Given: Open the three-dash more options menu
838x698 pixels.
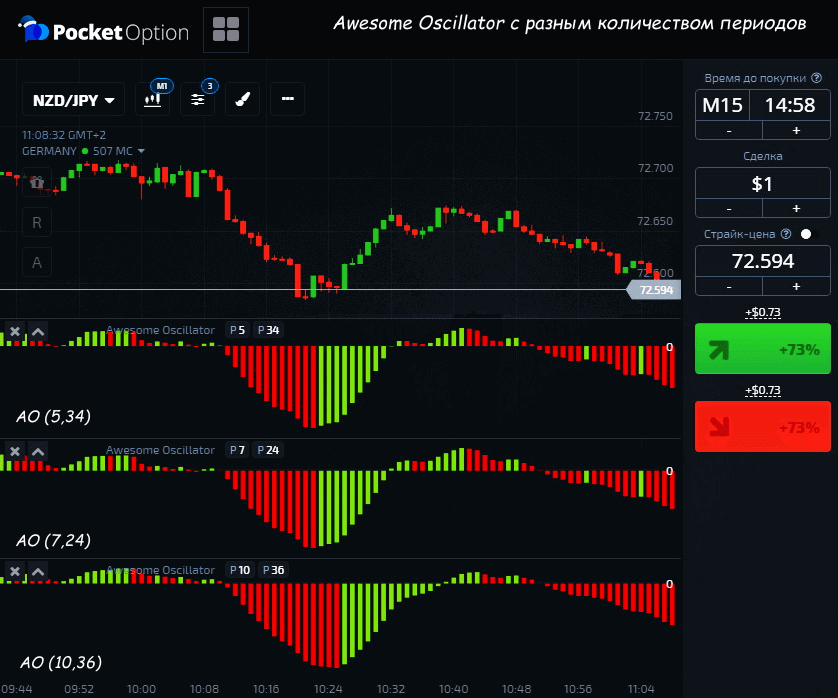Looking at the screenshot, I should 287,99.
